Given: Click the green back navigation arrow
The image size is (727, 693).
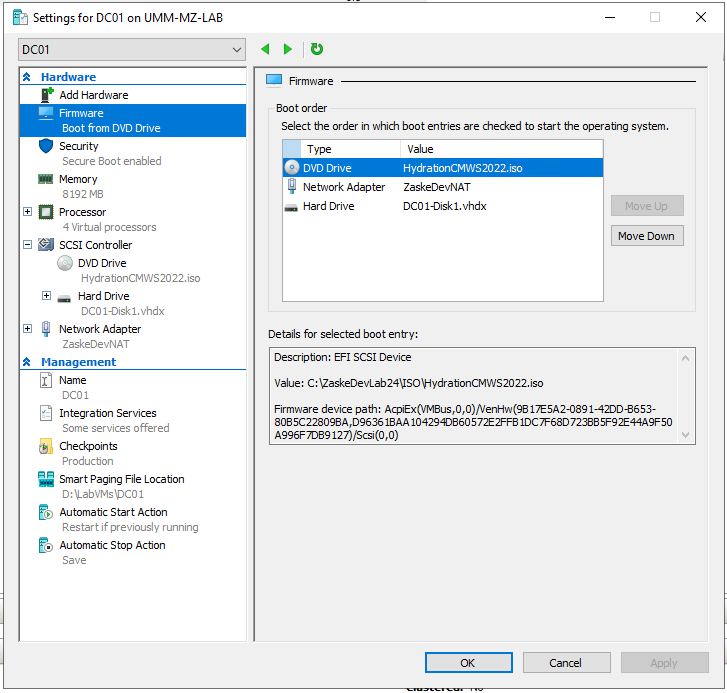Looking at the screenshot, I should (265, 49).
